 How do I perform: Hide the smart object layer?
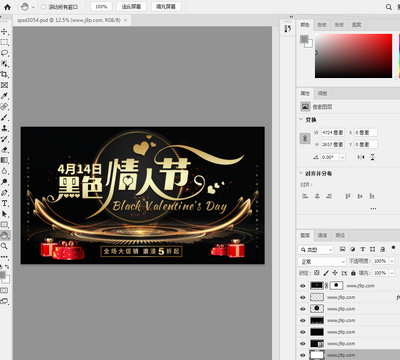click(x=303, y=344)
